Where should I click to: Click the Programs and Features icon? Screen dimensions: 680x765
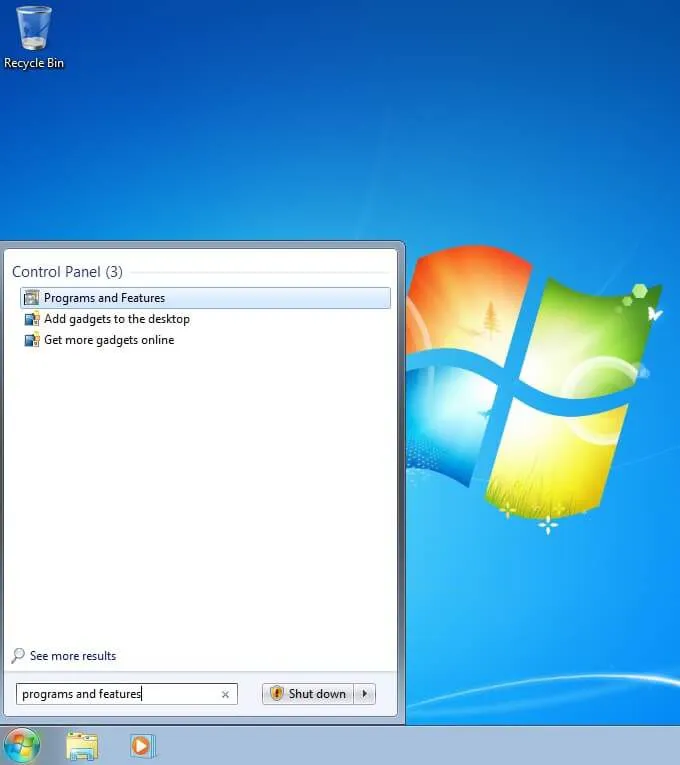[32, 298]
